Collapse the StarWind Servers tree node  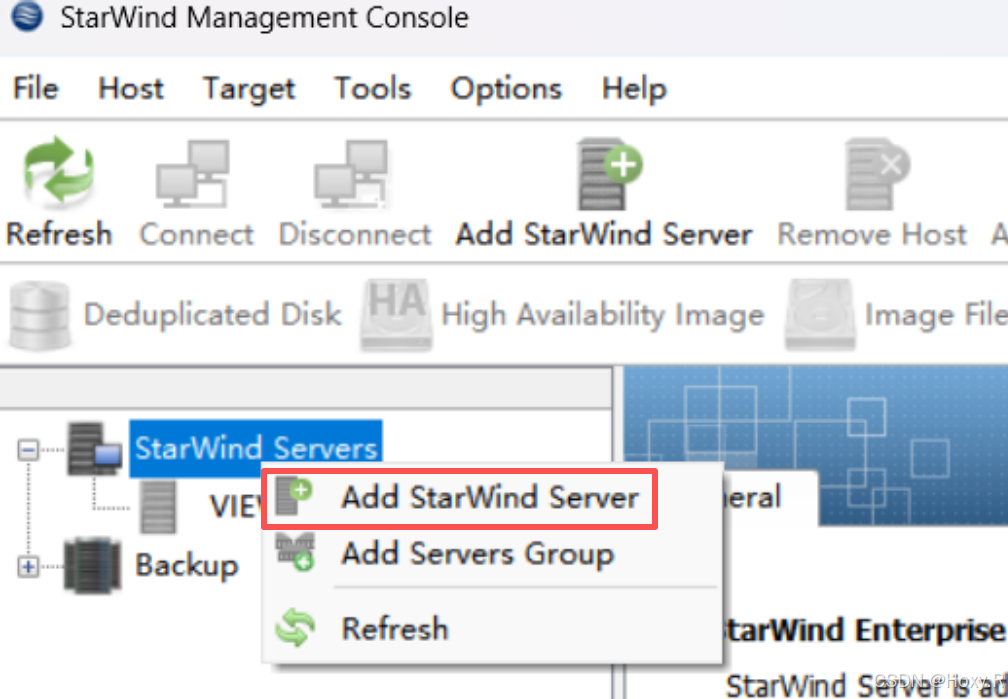(x=28, y=449)
